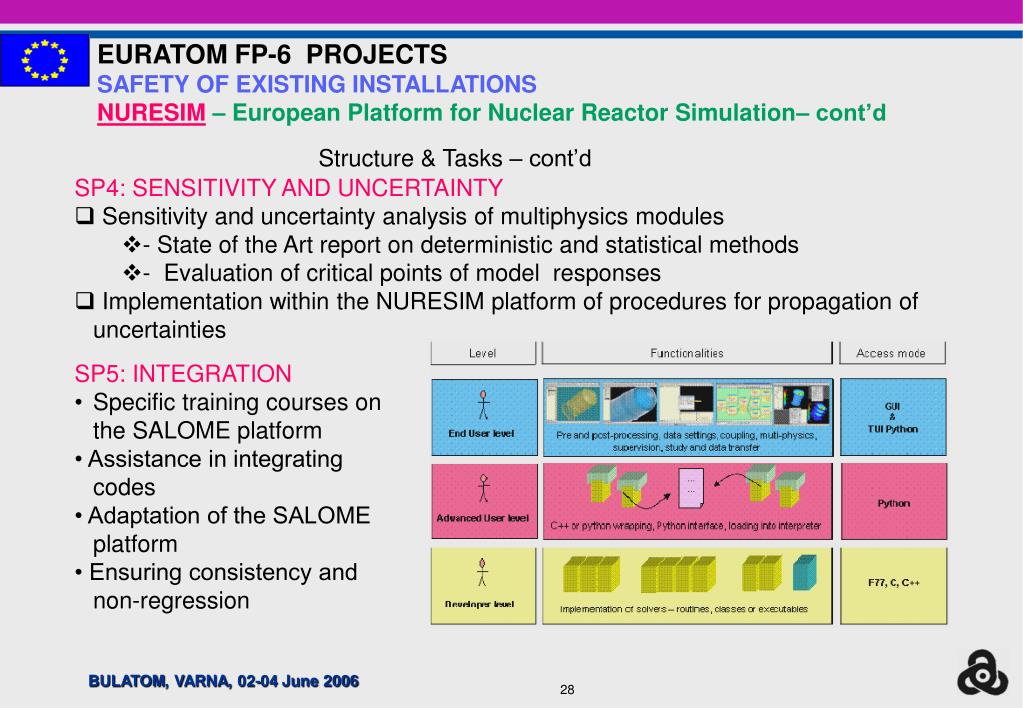Click the NURESIM hyperlink
Screen dimensions: 1023x708
[151, 113]
